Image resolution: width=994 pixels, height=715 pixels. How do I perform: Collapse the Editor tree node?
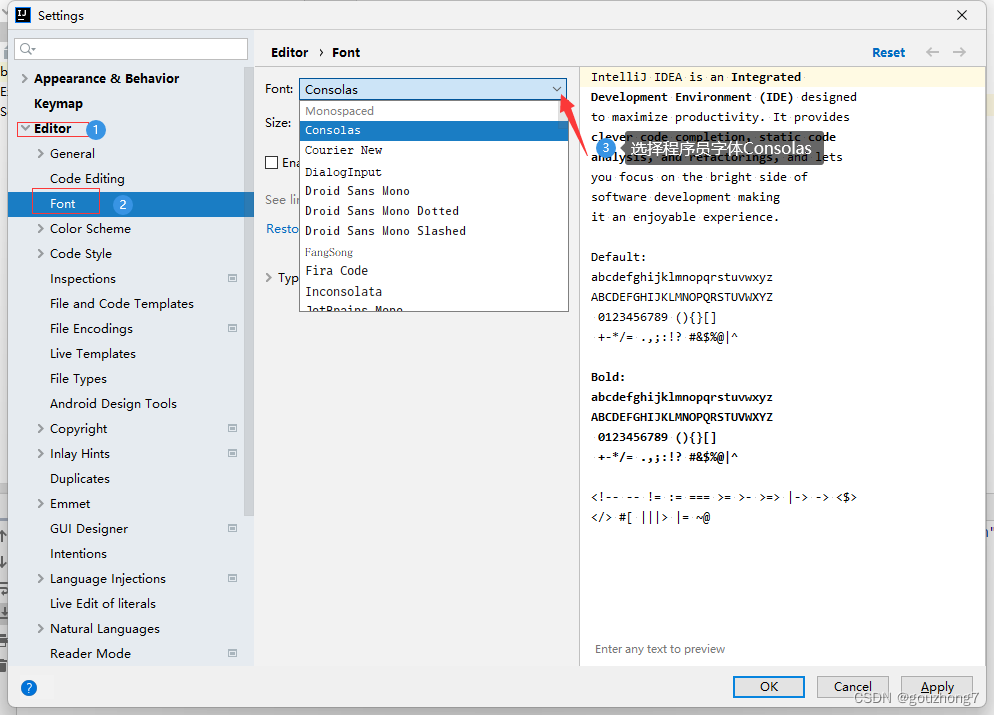(x=25, y=129)
